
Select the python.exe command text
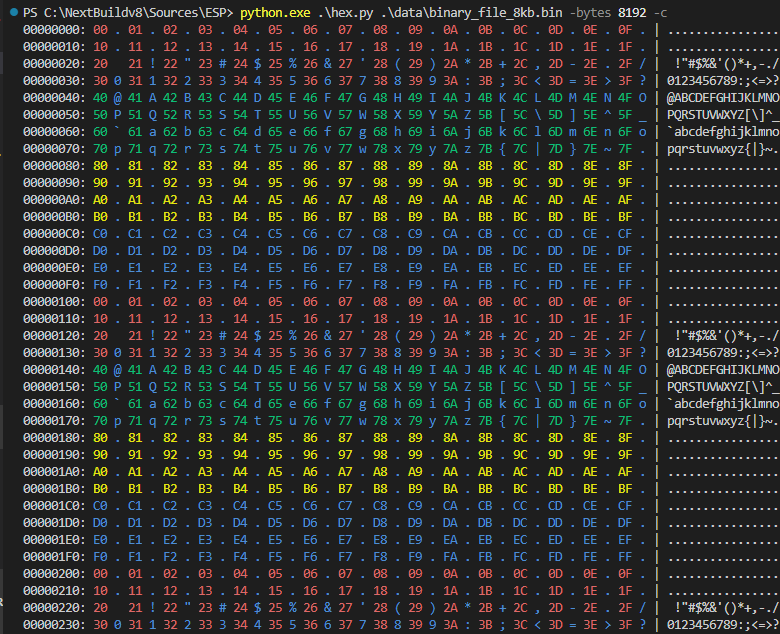coord(275,13)
